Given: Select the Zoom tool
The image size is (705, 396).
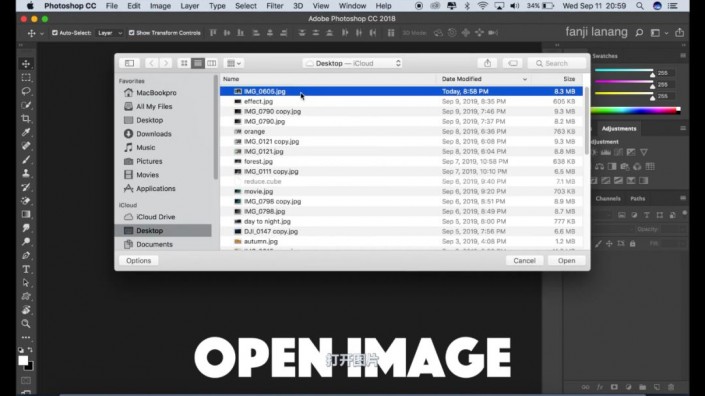Looking at the screenshot, I should click(26, 324).
